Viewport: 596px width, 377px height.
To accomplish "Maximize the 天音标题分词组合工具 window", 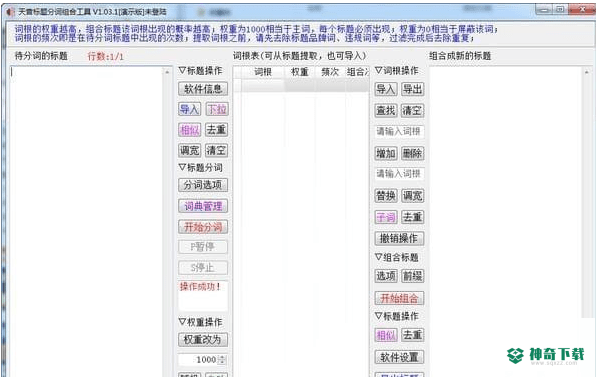I will (560, 10).
